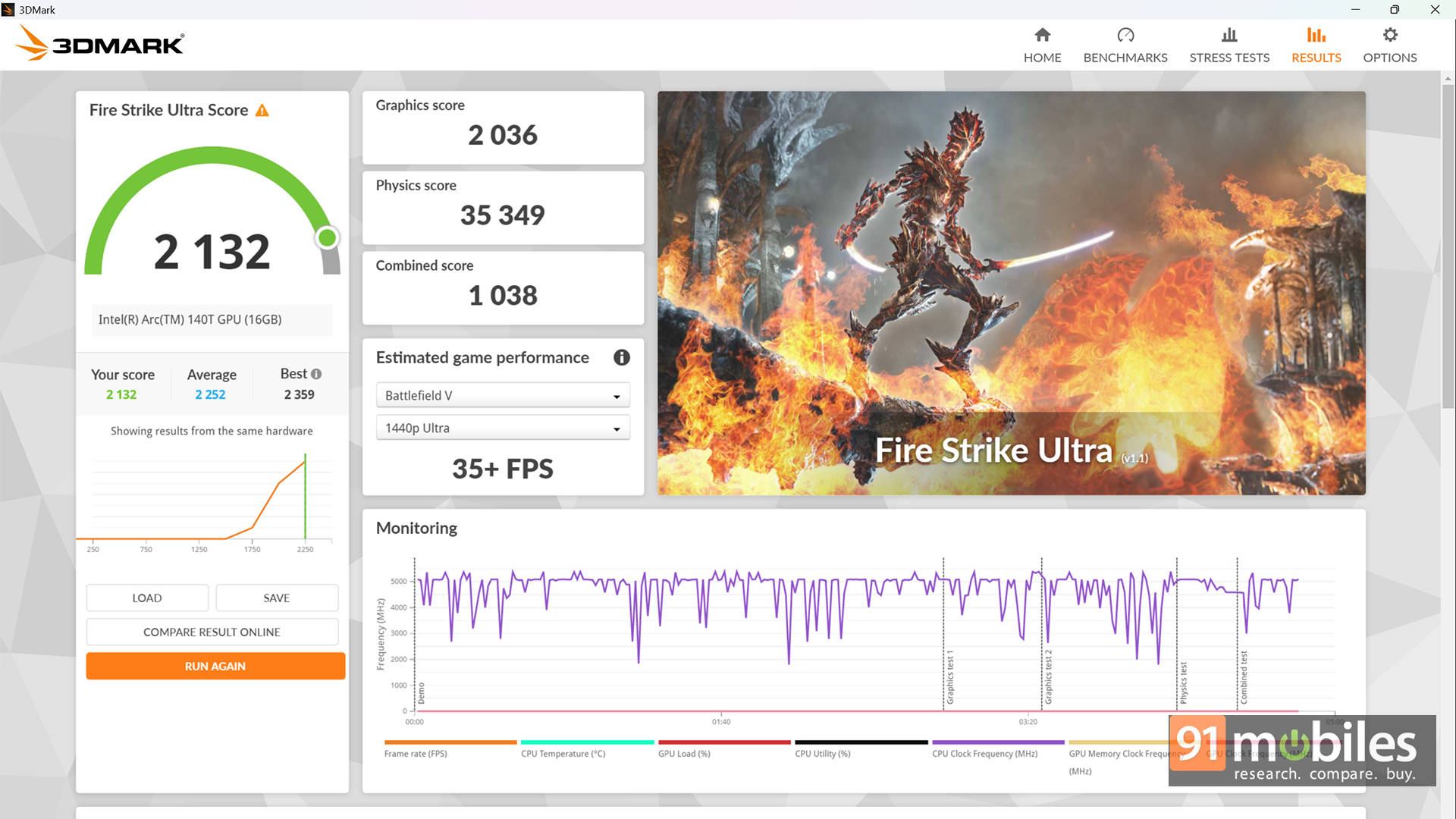Click the SAVE button

[x=277, y=598]
